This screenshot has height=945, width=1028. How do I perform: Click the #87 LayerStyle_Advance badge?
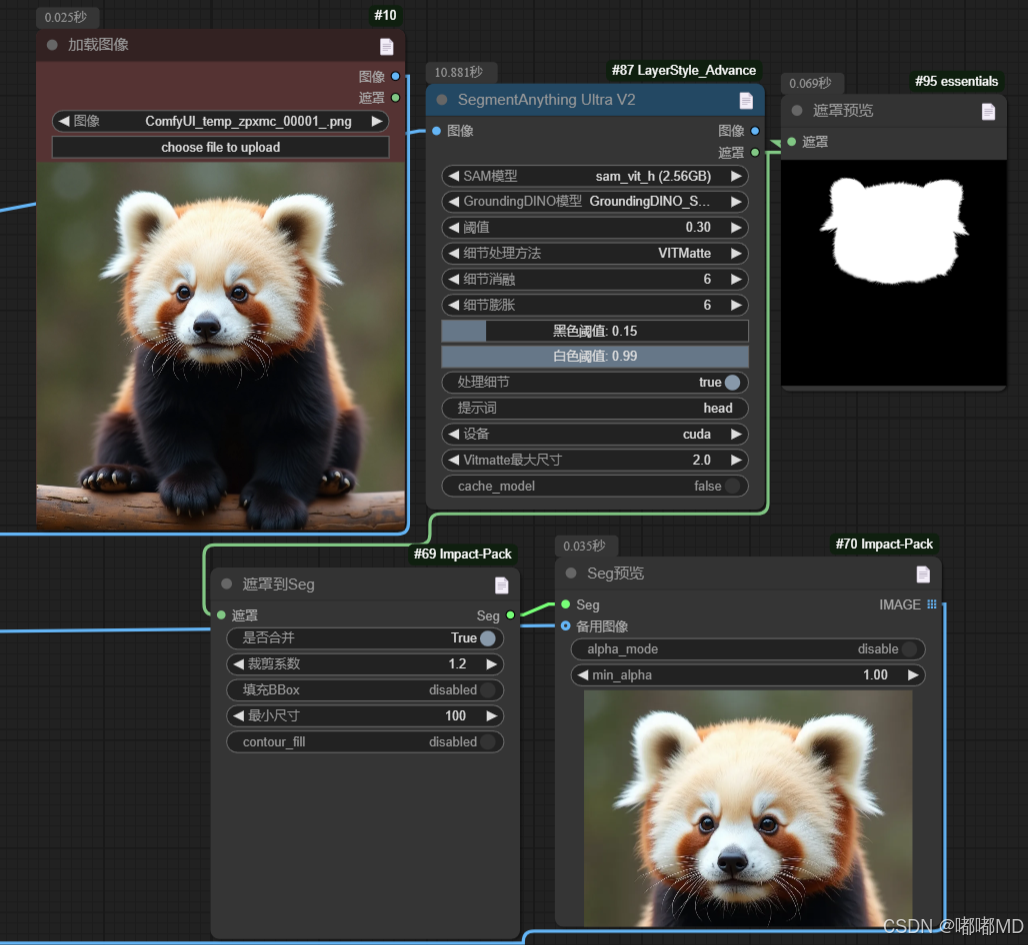click(x=683, y=71)
